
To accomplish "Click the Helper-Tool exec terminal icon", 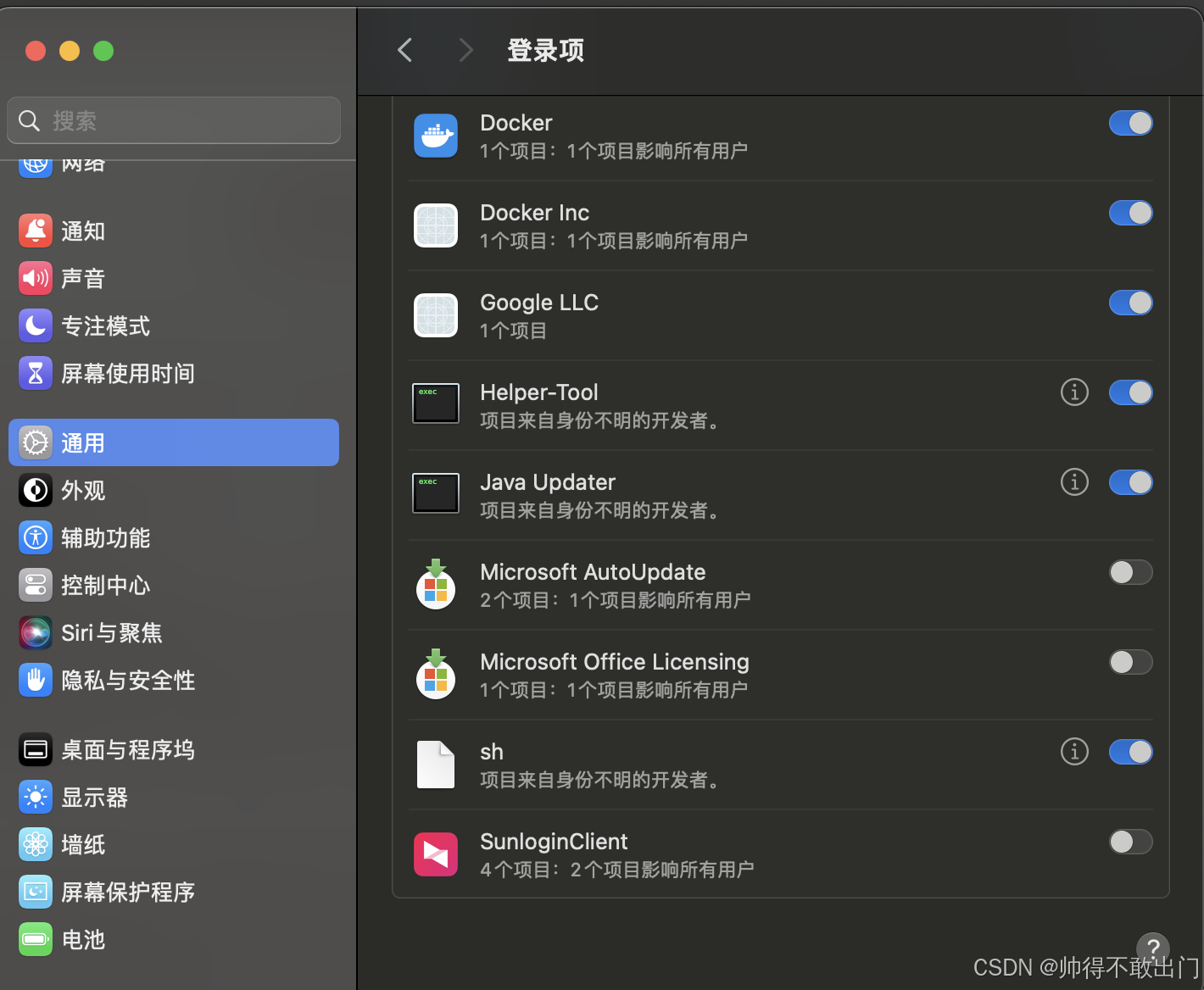I will (436, 403).
